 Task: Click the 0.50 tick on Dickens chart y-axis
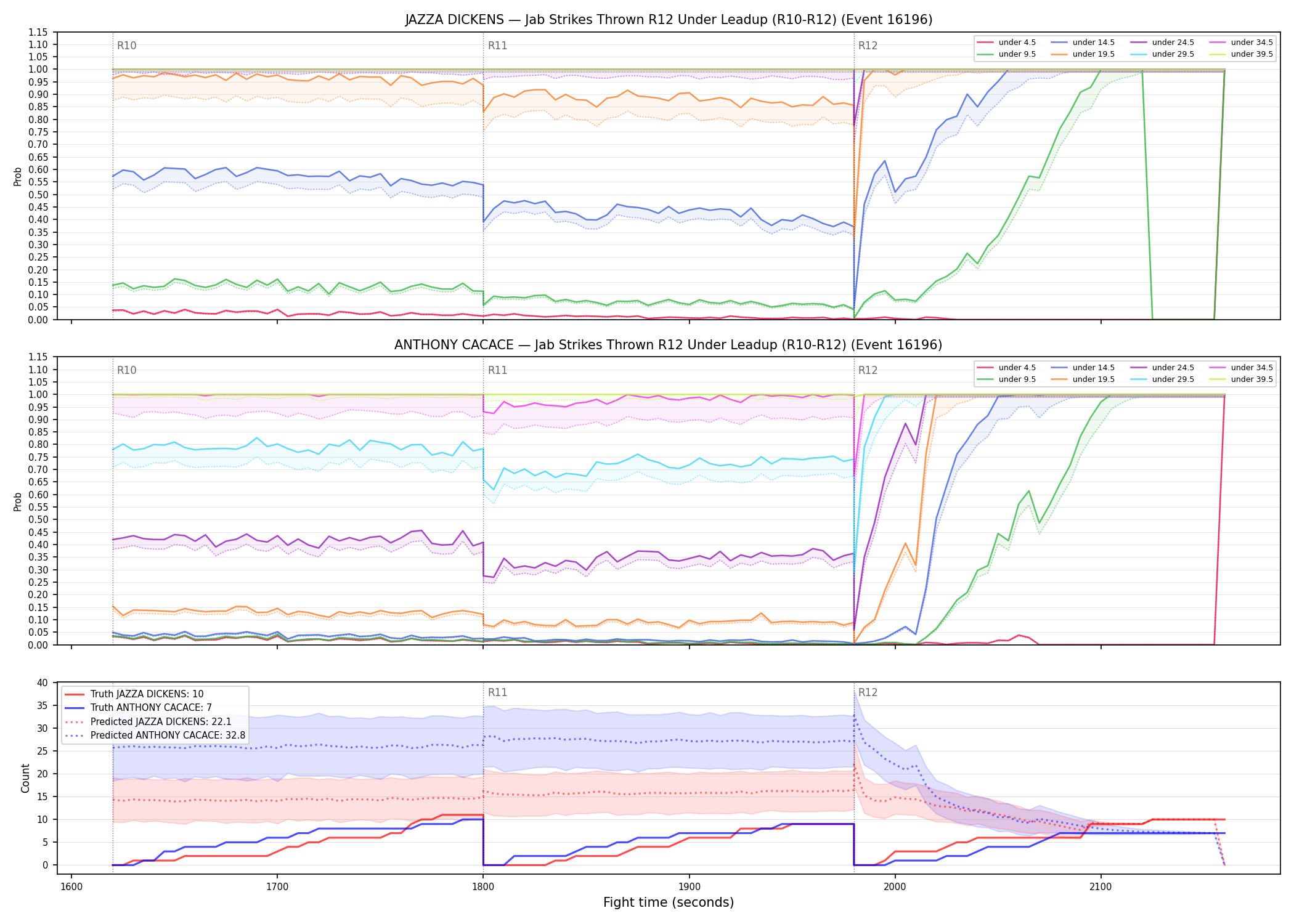38,195
